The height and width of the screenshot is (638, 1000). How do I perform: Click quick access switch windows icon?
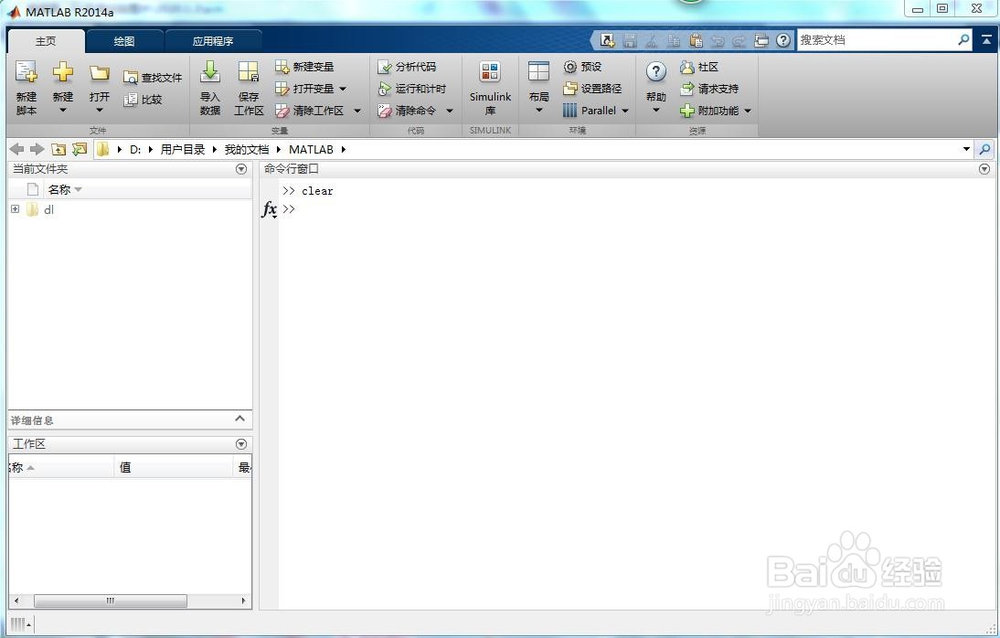tap(761, 40)
